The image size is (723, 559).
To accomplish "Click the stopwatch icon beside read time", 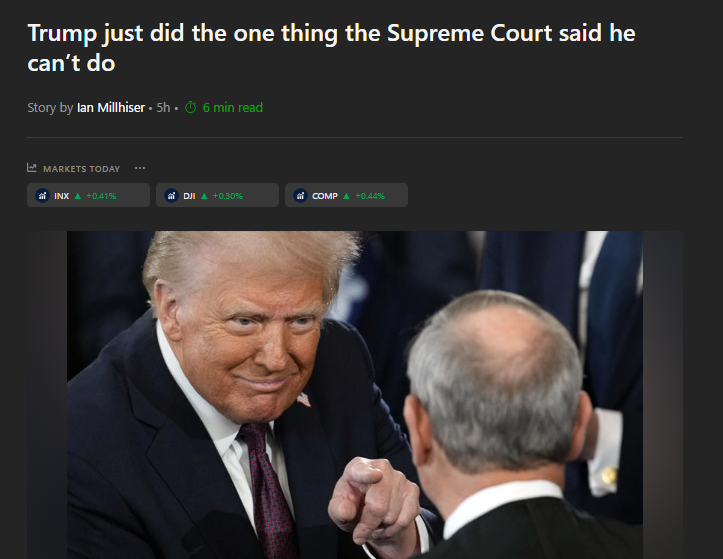I will pos(190,107).
